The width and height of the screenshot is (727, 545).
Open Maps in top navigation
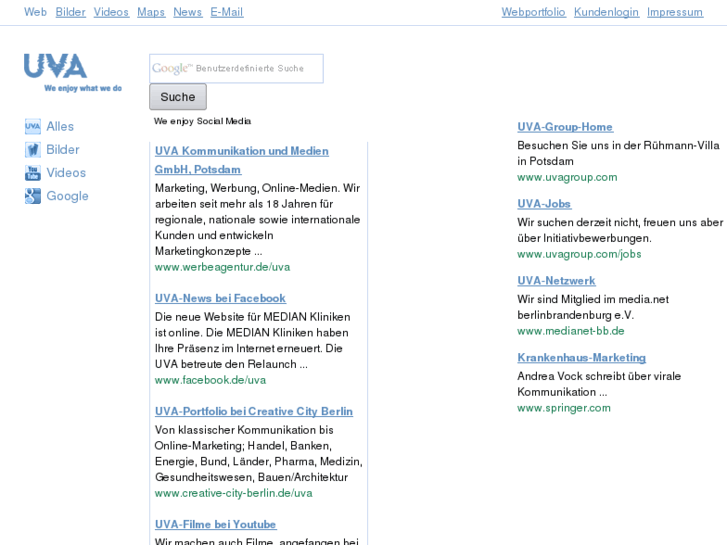coord(151,12)
